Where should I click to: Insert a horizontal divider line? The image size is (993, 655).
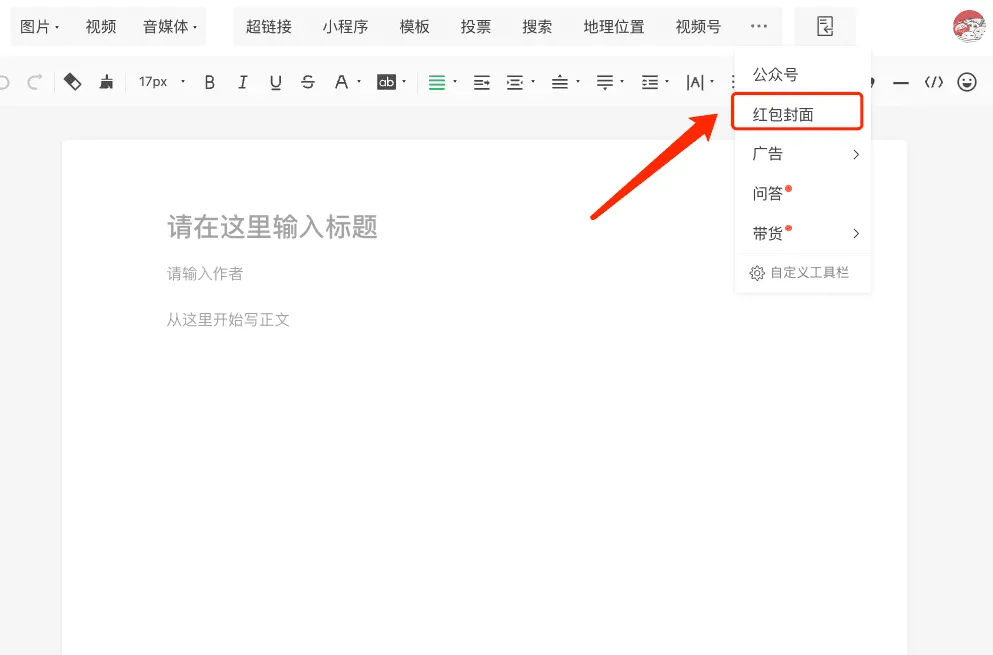coord(901,82)
